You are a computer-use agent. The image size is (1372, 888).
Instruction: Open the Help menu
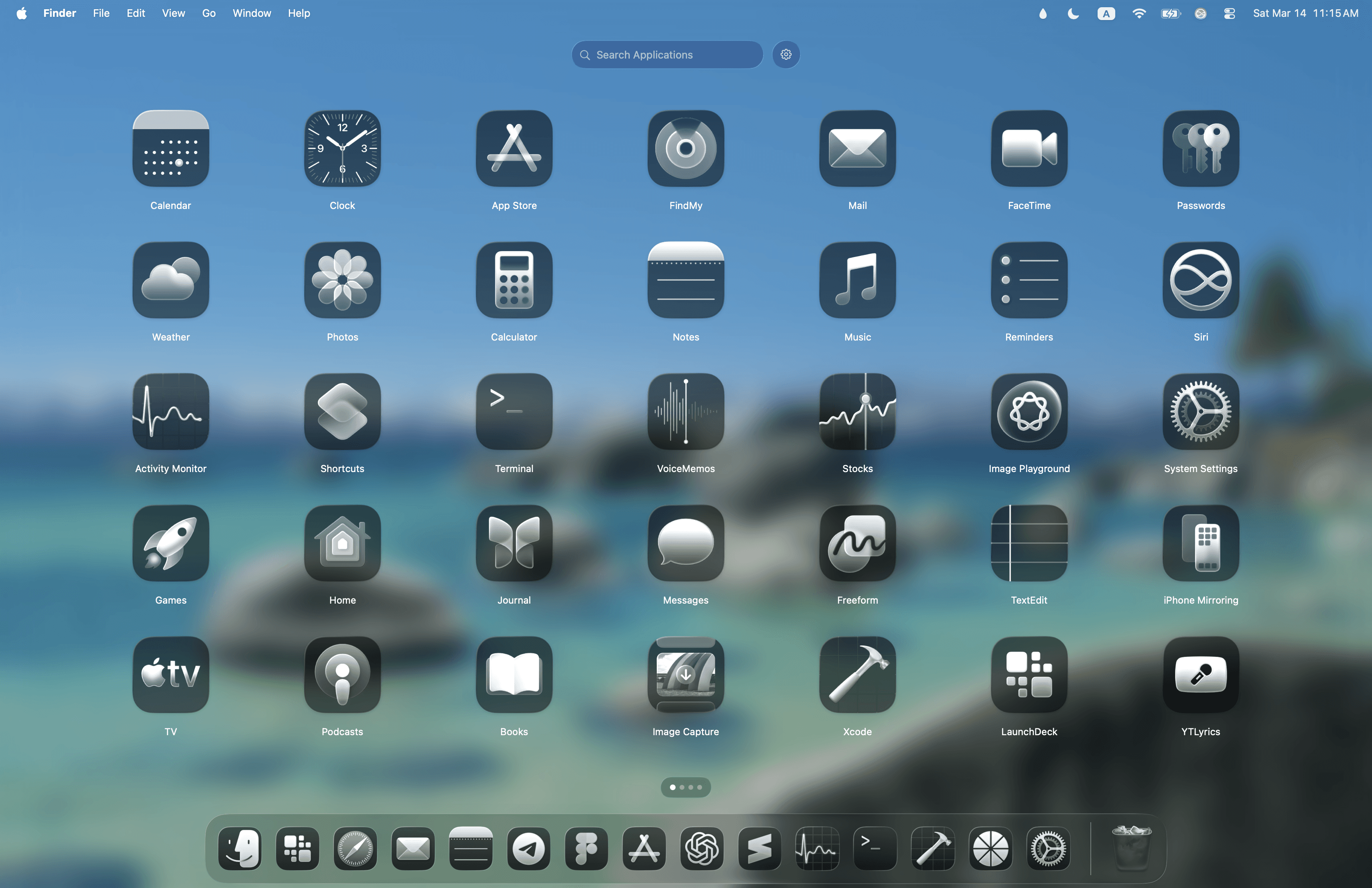click(x=299, y=13)
